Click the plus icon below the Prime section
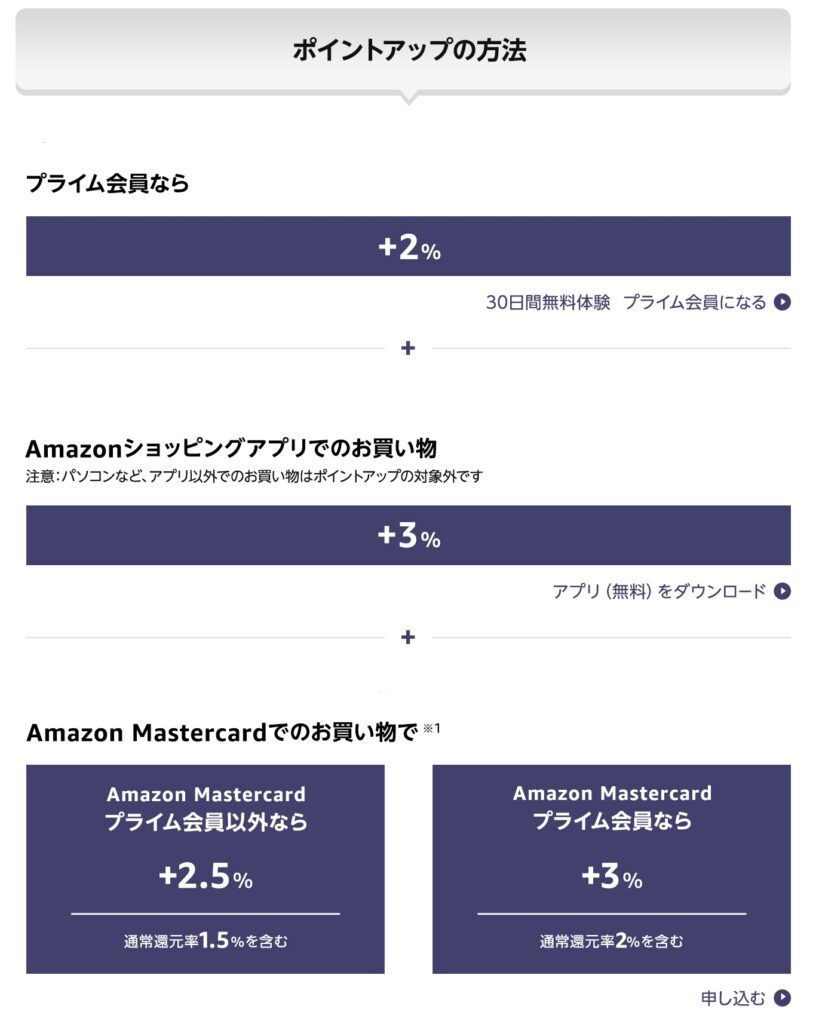Screen dimensions: 816x1024 [x=408, y=348]
